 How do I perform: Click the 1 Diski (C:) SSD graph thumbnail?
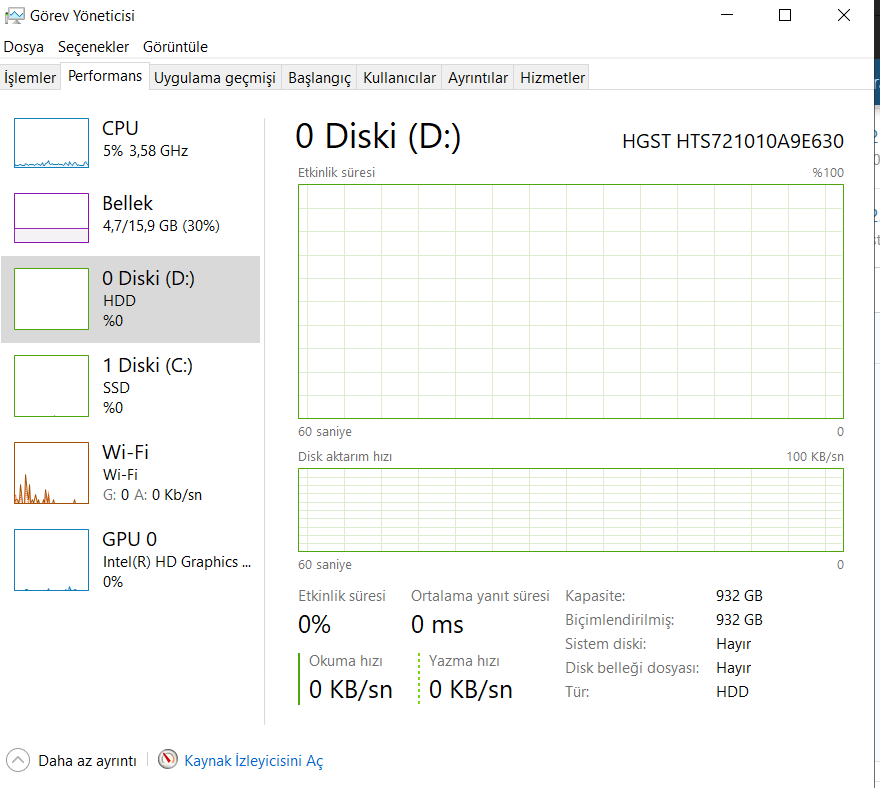point(51,385)
